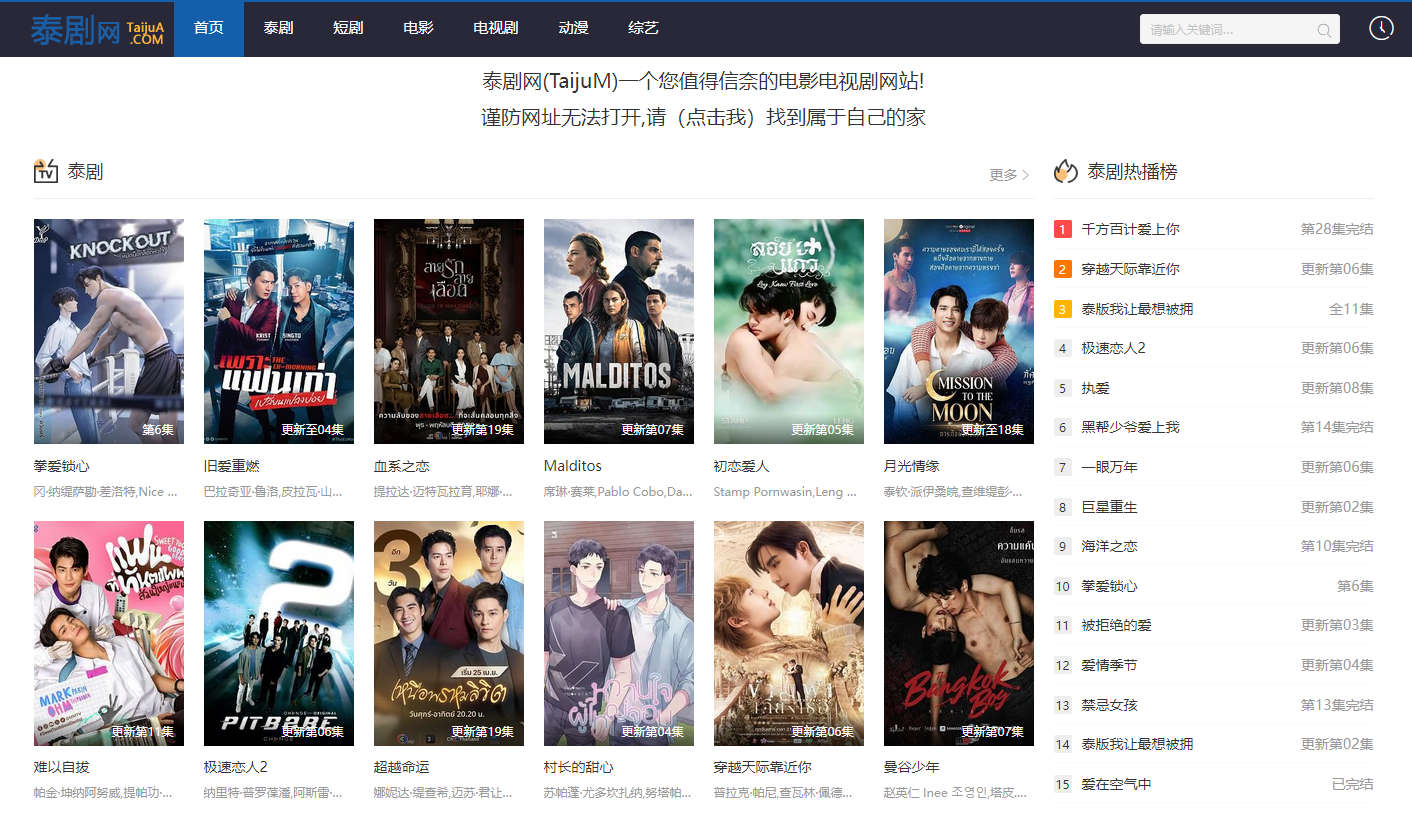Open rank 1 千方百计爱上你
This screenshot has height=833, width=1412.
(1131, 229)
